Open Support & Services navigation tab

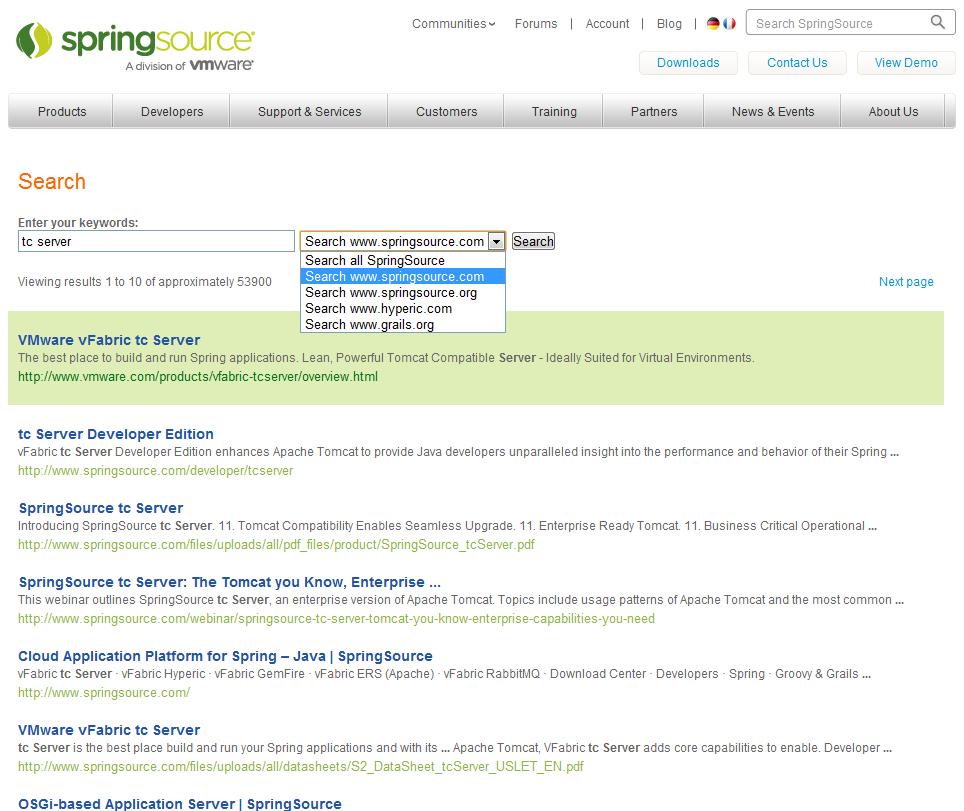click(309, 111)
